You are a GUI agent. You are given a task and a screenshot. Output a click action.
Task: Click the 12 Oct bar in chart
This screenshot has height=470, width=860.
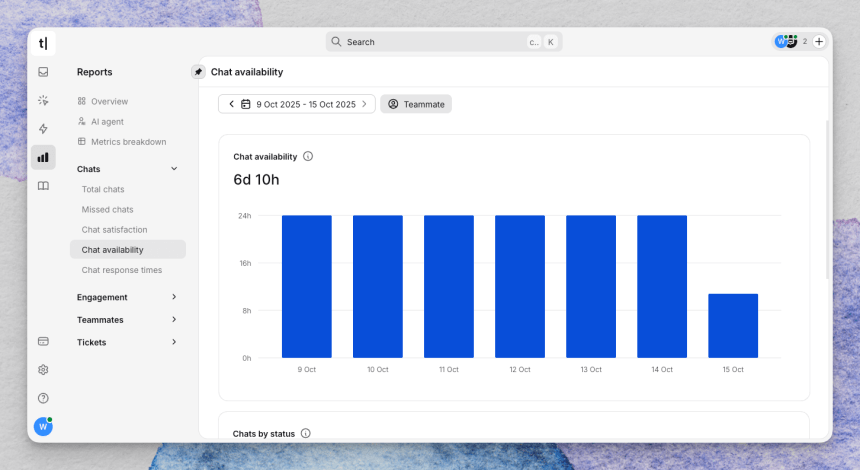[x=520, y=286]
